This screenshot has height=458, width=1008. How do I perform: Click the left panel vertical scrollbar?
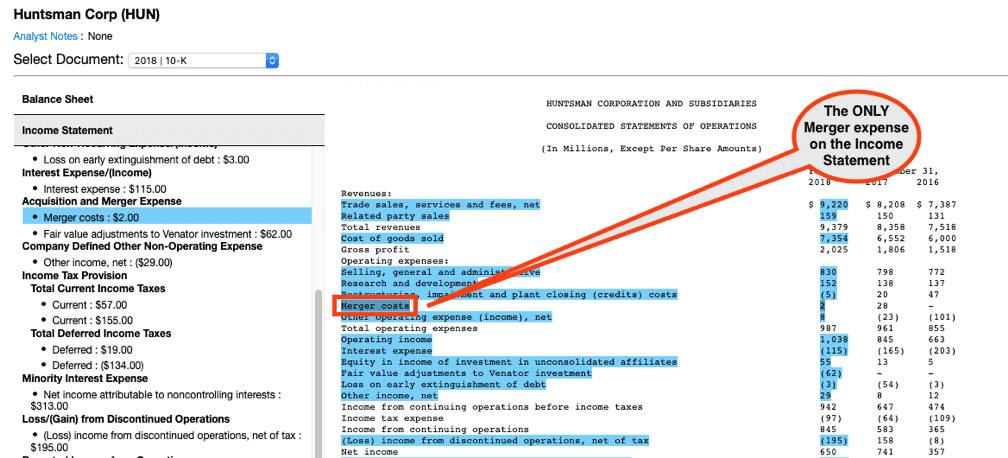coord(318,373)
